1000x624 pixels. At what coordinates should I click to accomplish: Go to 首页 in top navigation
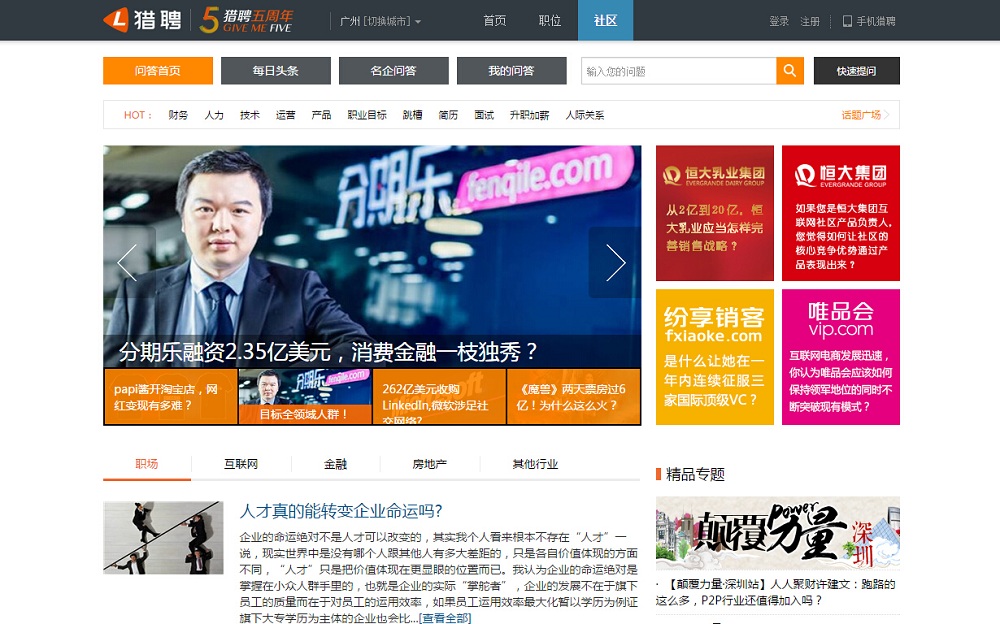coord(494,20)
